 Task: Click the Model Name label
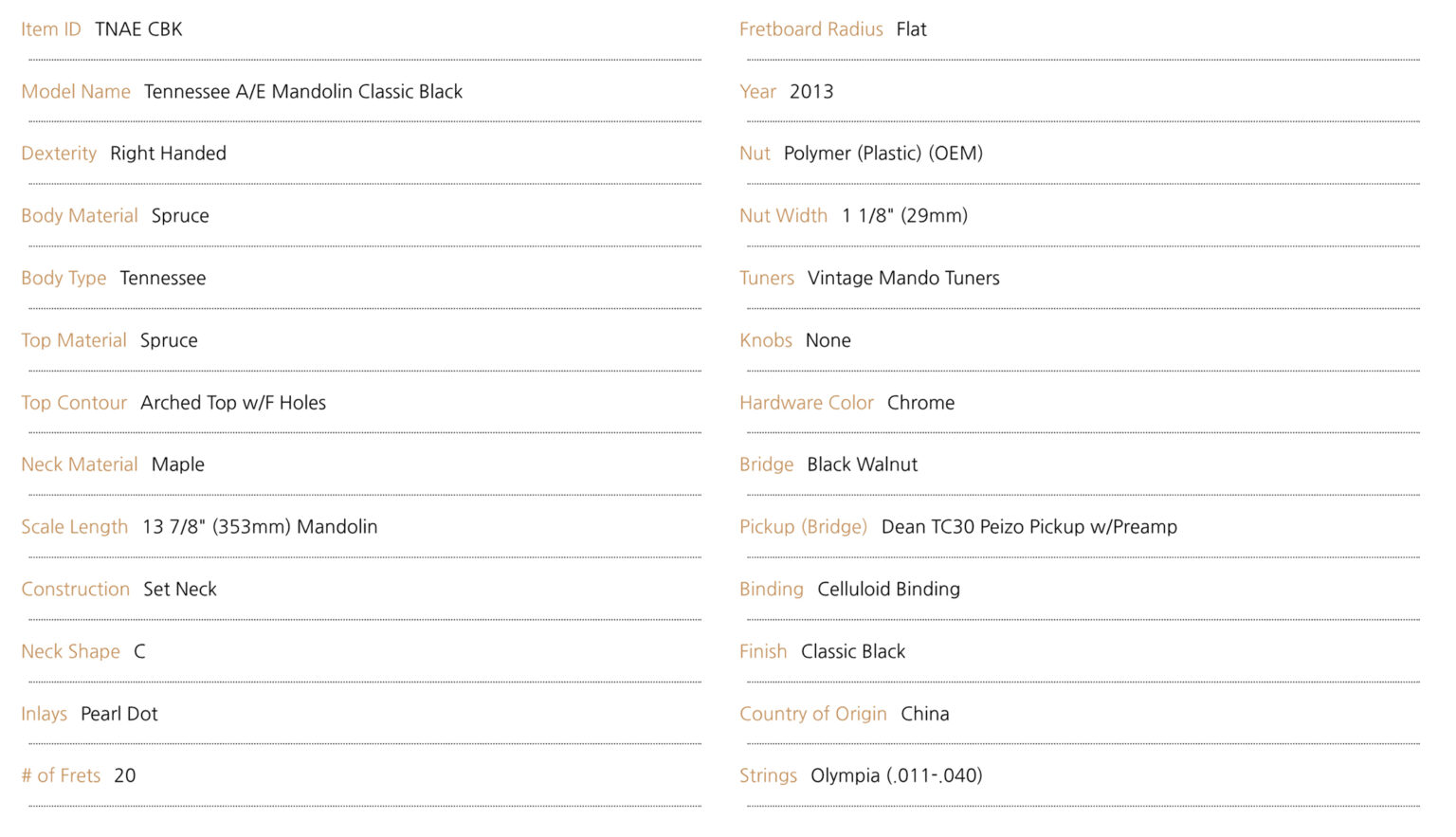pos(76,92)
